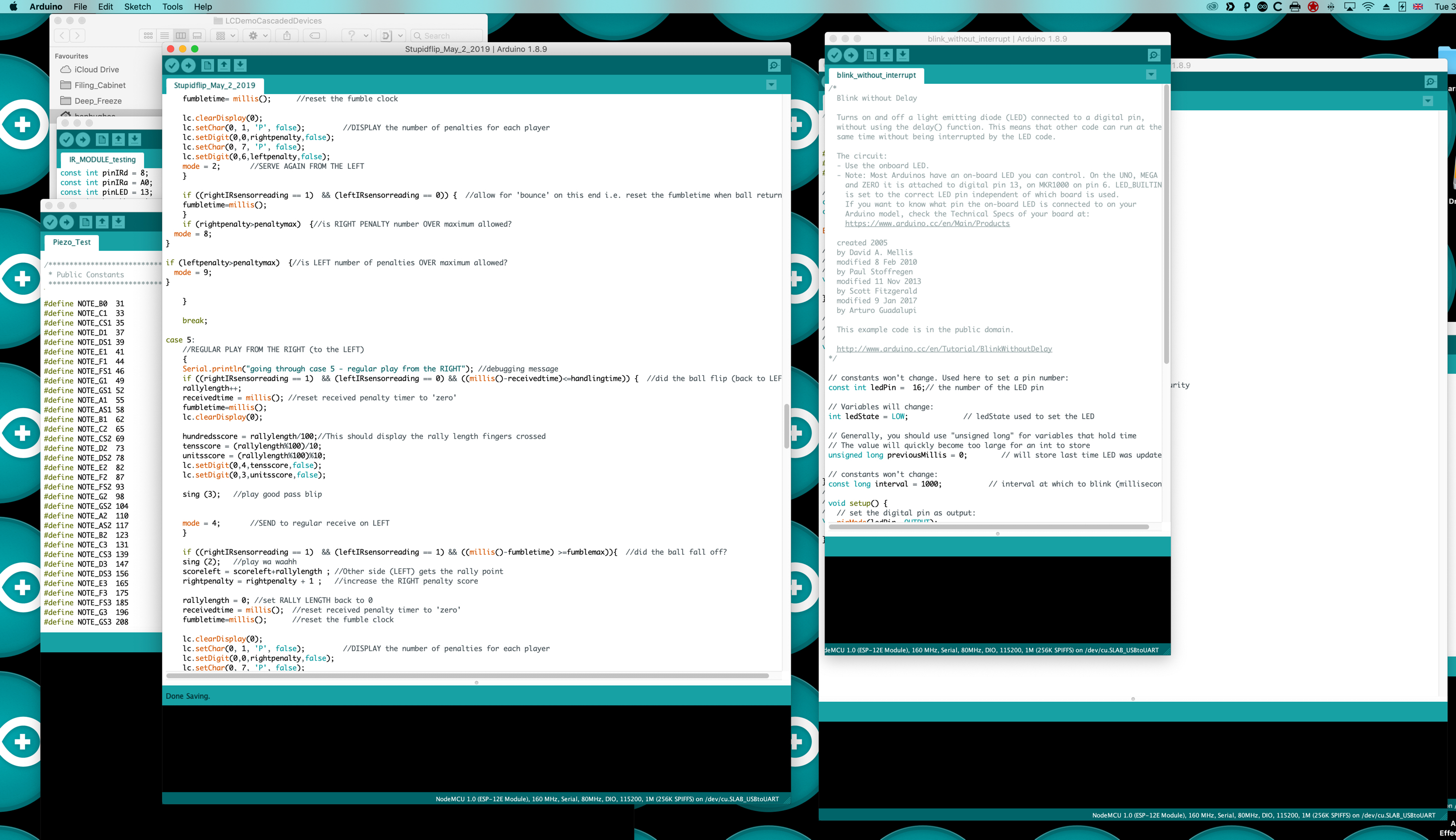The height and width of the screenshot is (840, 1456).
Task: Click the Wi-Fi icon in menu bar
Action: pyautogui.click(x=1368, y=7)
